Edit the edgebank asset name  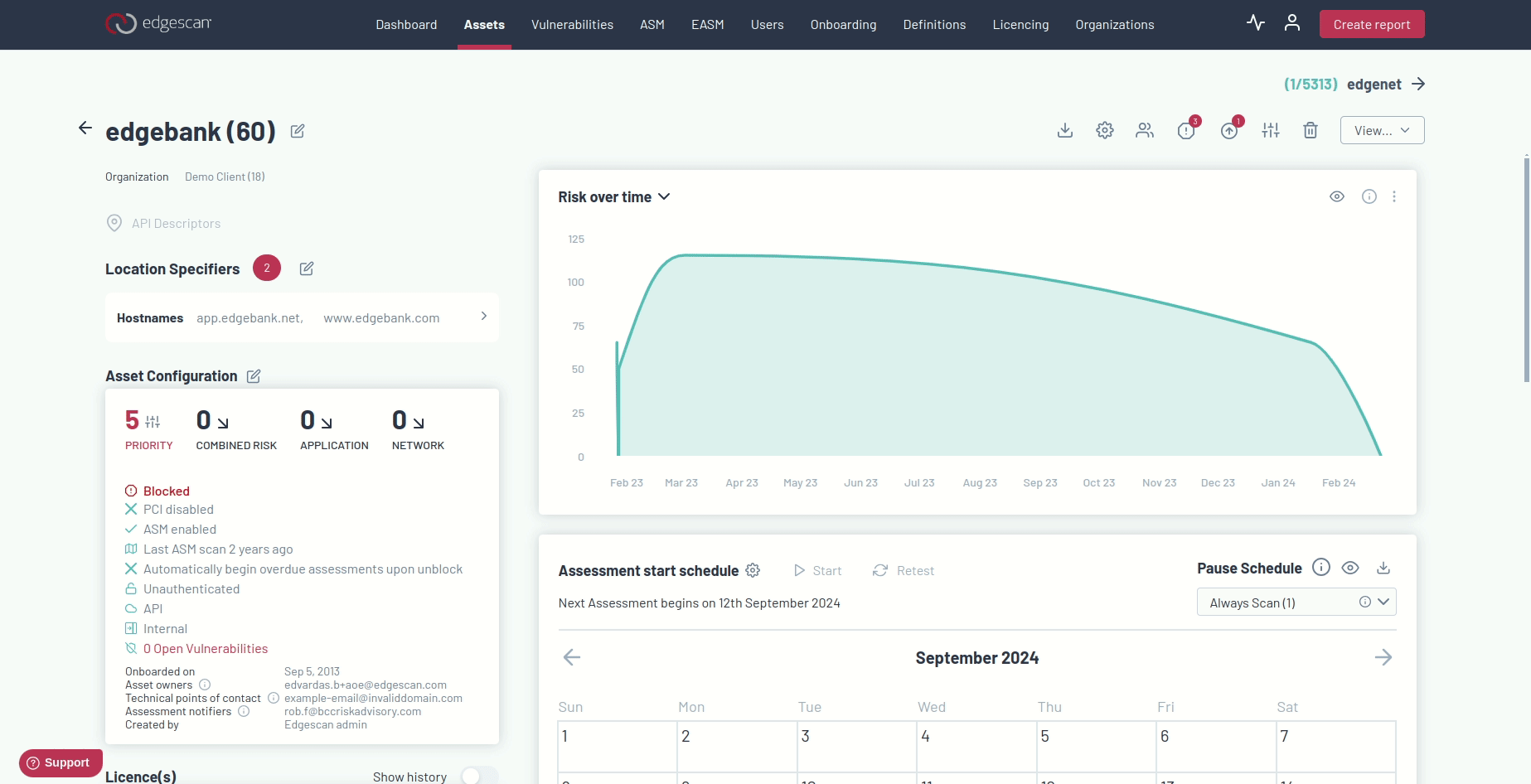tap(298, 131)
